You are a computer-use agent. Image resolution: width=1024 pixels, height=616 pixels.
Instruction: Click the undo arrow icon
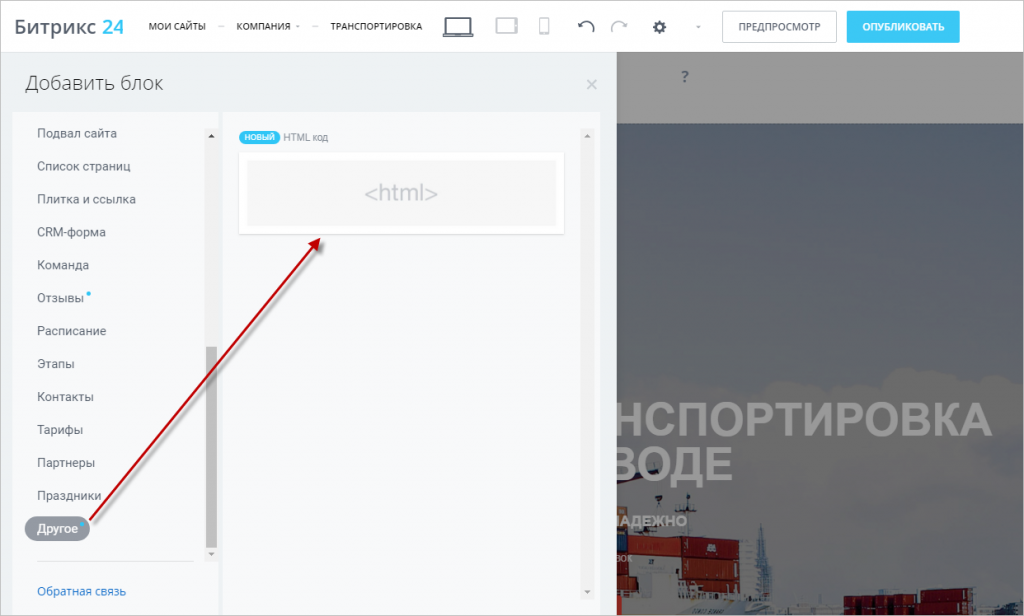click(586, 26)
